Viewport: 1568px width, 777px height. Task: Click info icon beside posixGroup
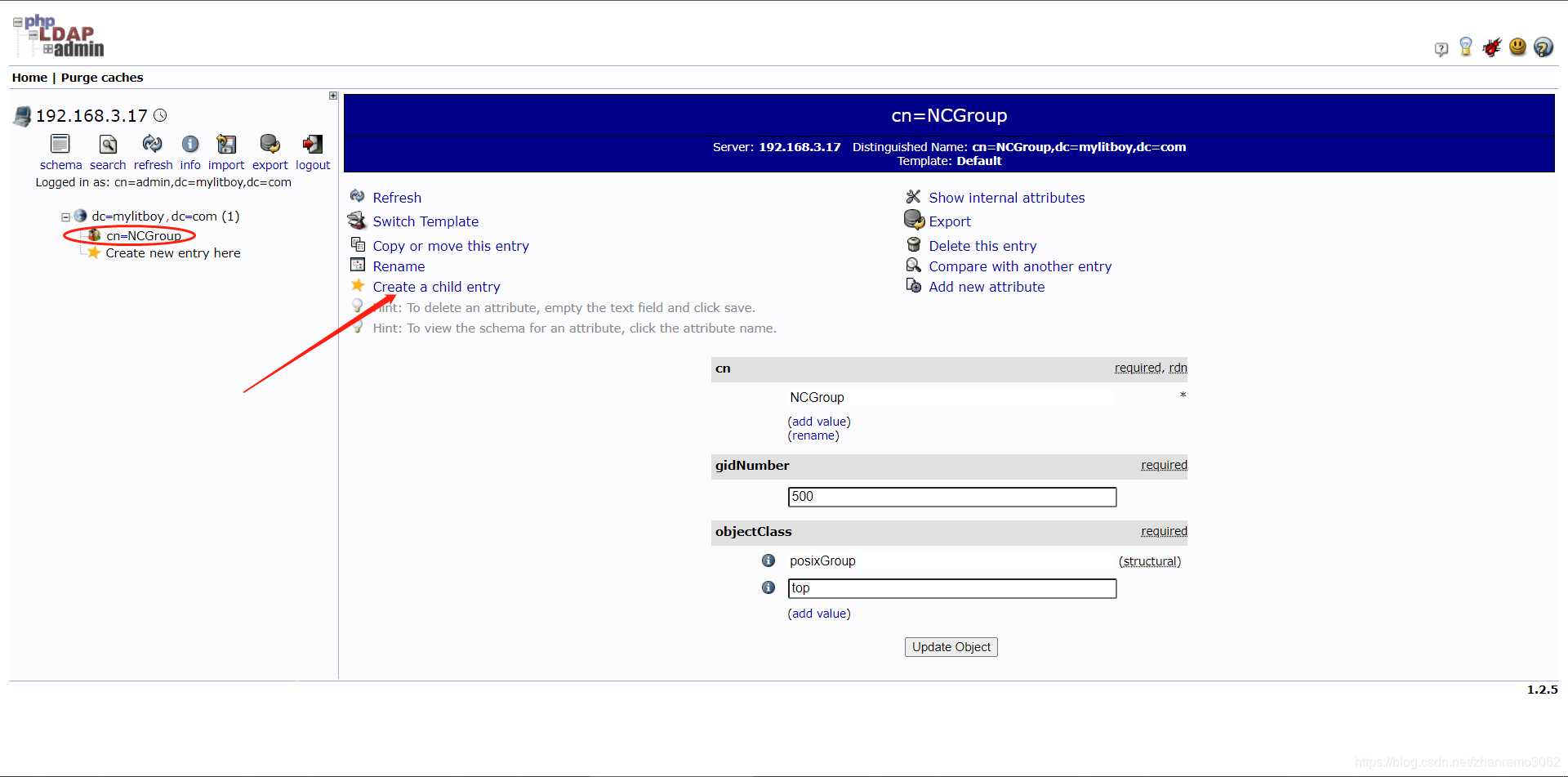click(x=768, y=560)
